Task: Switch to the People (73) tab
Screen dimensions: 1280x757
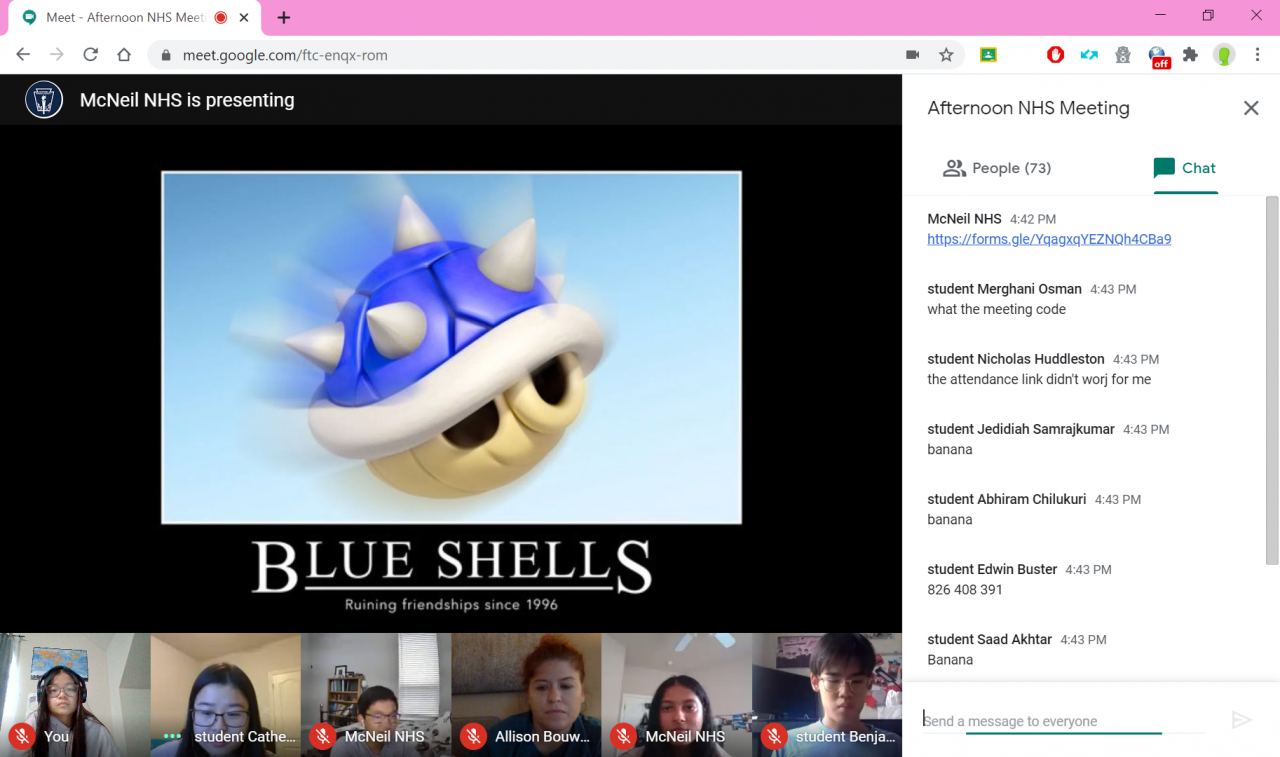Action: point(997,168)
